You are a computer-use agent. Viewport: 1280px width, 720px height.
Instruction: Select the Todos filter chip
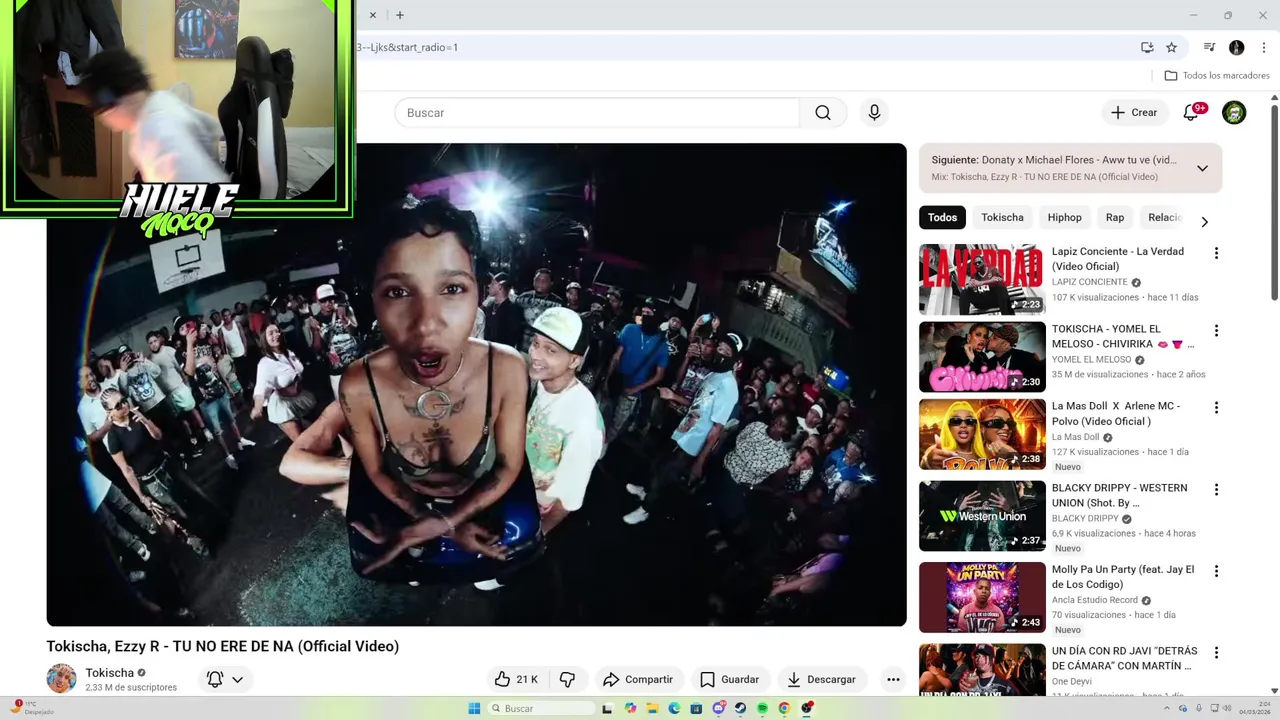[x=942, y=217]
